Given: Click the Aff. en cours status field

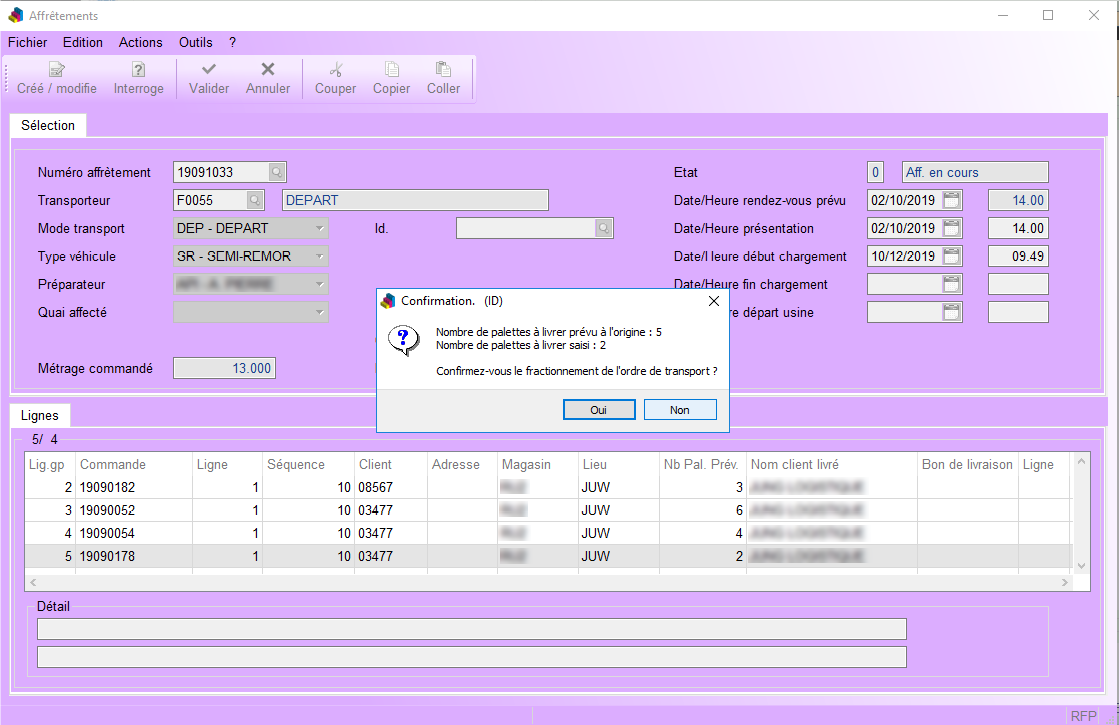Looking at the screenshot, I should coord(975,172).
